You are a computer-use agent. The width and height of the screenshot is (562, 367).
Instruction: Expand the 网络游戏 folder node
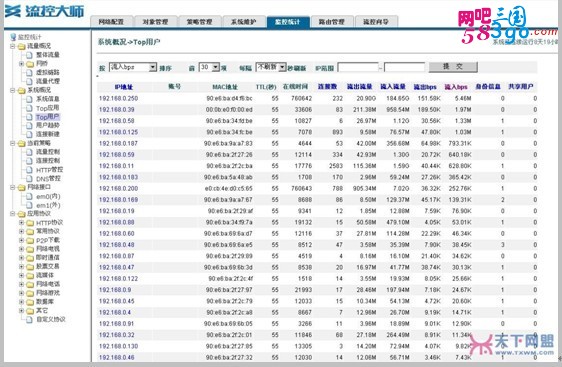[x=21, y=293]
